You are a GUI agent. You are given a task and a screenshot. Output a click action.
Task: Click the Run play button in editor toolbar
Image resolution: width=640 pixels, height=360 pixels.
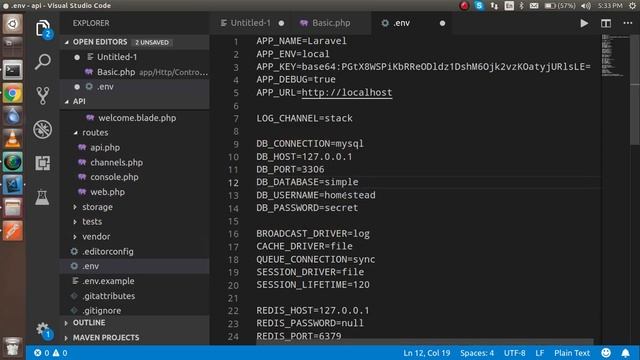point(584,23)
